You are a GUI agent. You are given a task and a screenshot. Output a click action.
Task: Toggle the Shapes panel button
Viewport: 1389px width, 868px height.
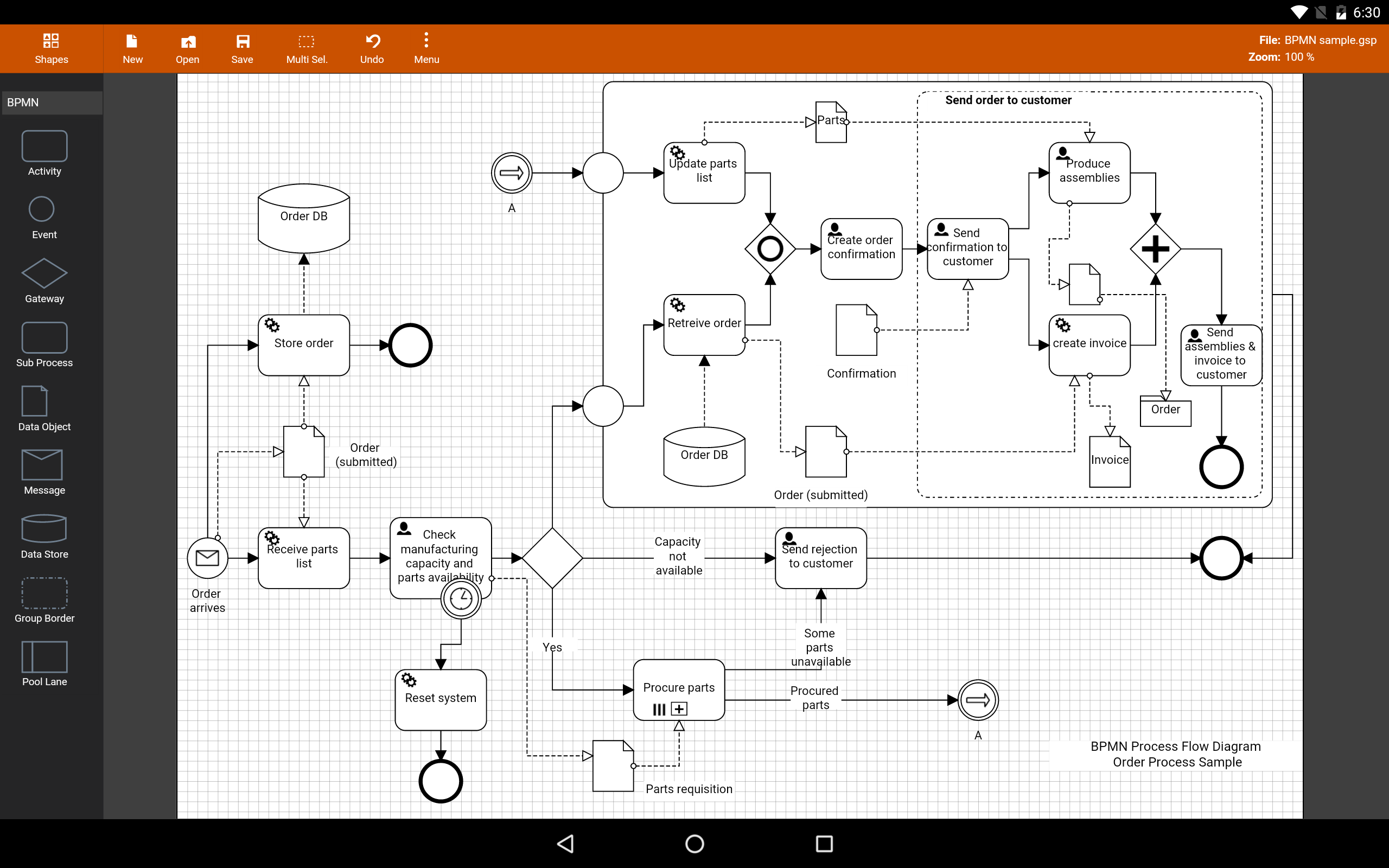click(51, 48)
